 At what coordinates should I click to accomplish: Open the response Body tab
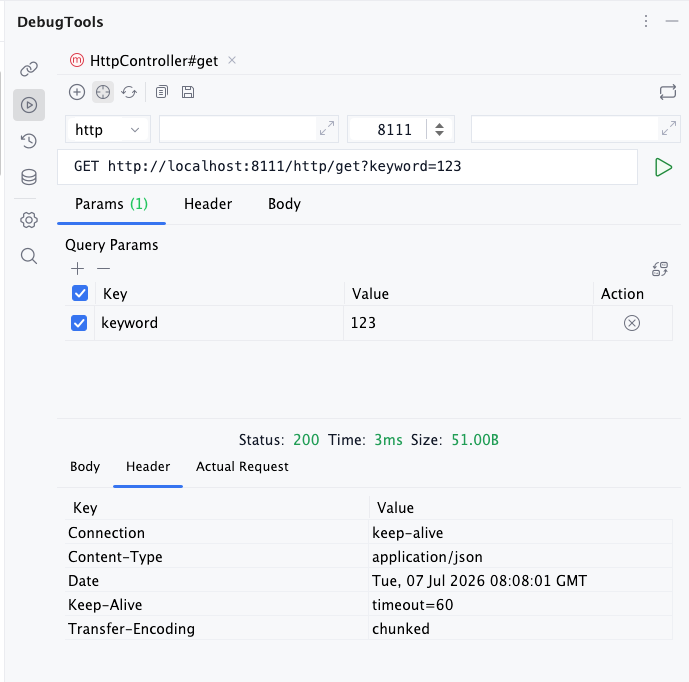click(85, 466)
